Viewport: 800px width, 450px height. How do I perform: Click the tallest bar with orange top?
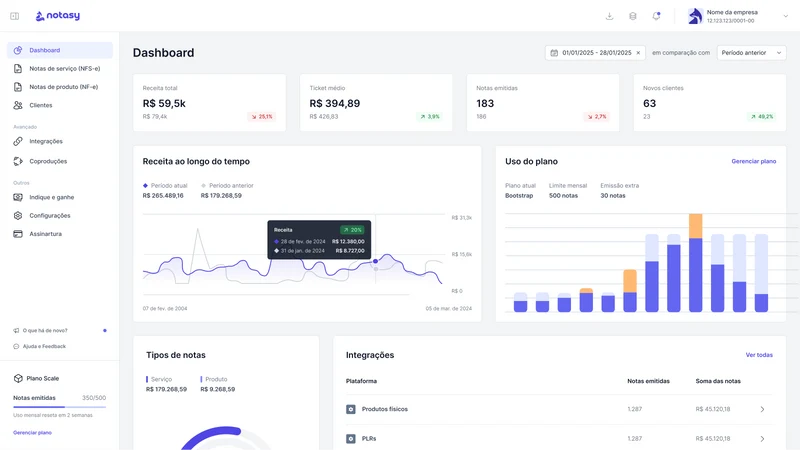tap(695, 263)
